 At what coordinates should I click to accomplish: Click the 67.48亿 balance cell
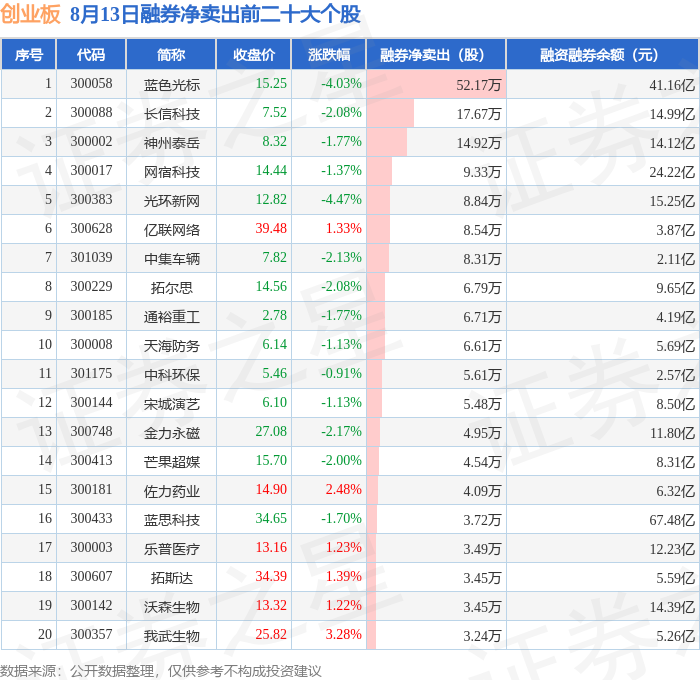(672, 520)
